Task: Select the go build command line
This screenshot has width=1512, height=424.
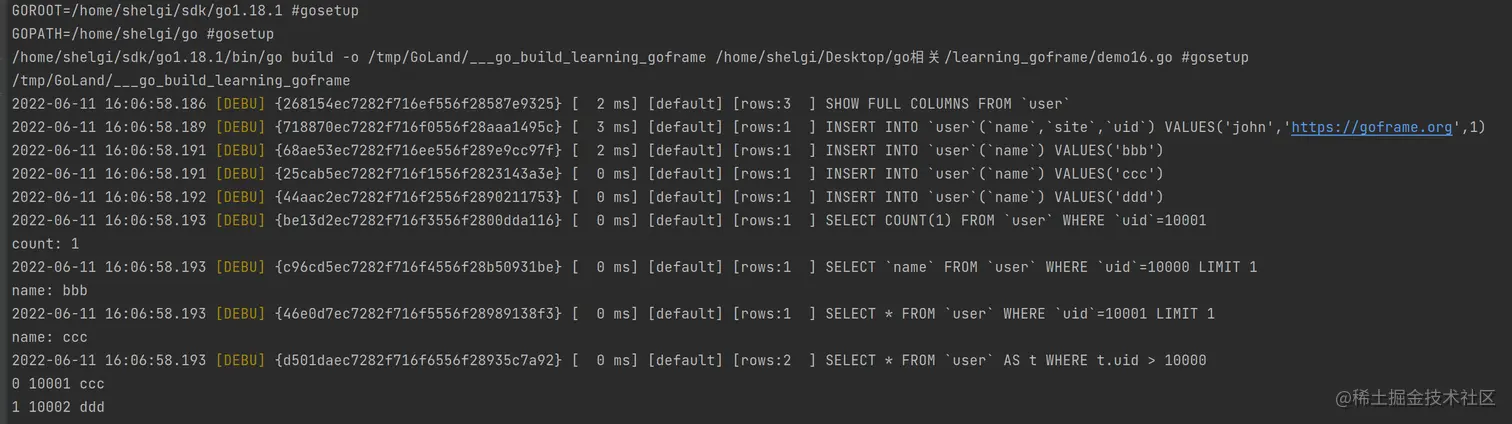Action: (x=630, y=57)
